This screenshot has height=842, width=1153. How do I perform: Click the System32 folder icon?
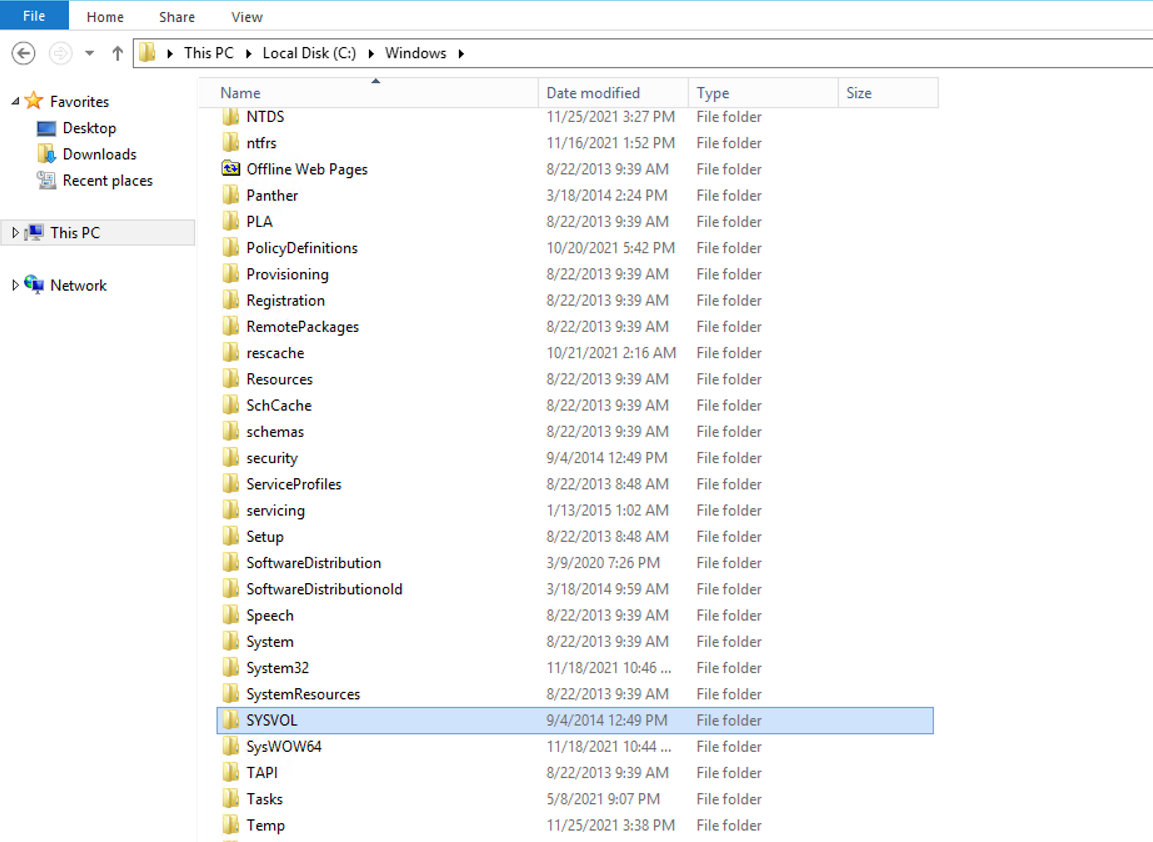pyautogui.click(x=231, y=668)
